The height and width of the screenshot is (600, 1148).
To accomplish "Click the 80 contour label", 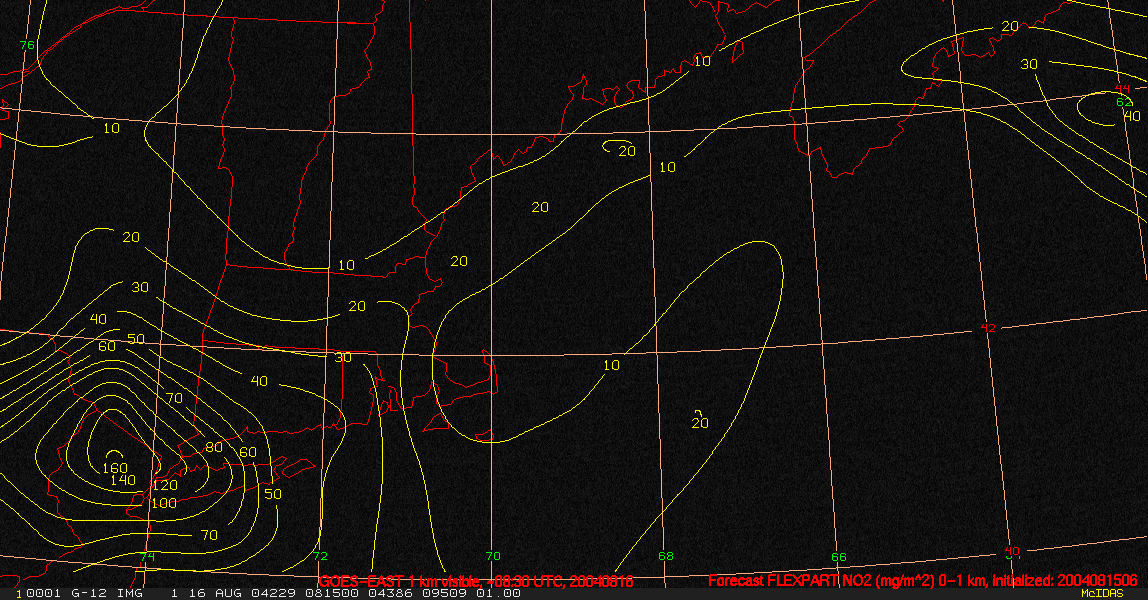I will (214, 447).
